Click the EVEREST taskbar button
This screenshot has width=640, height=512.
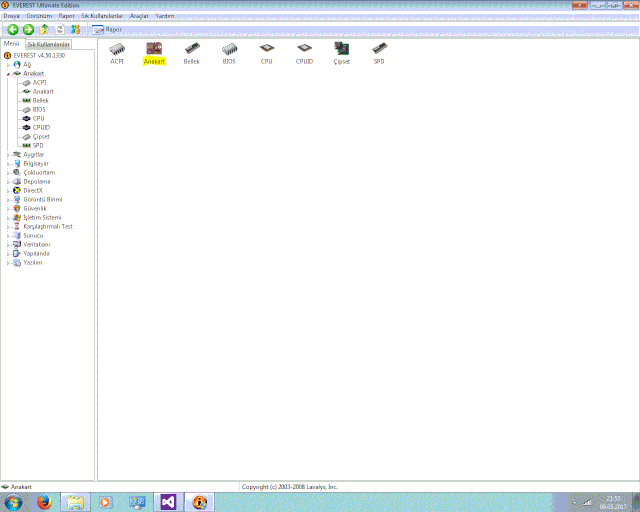[x=200, y=502]
